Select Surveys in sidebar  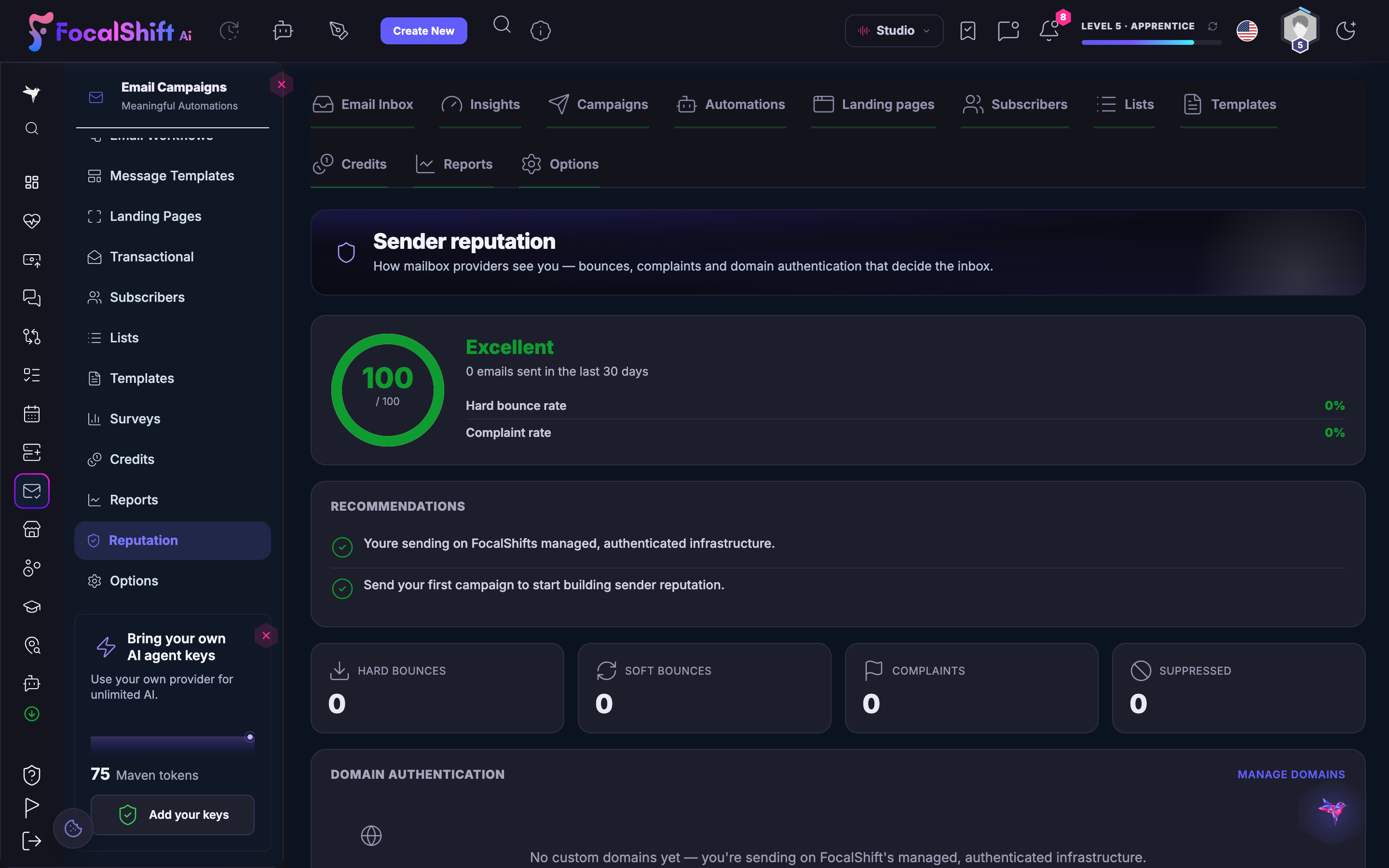[172, 419]
